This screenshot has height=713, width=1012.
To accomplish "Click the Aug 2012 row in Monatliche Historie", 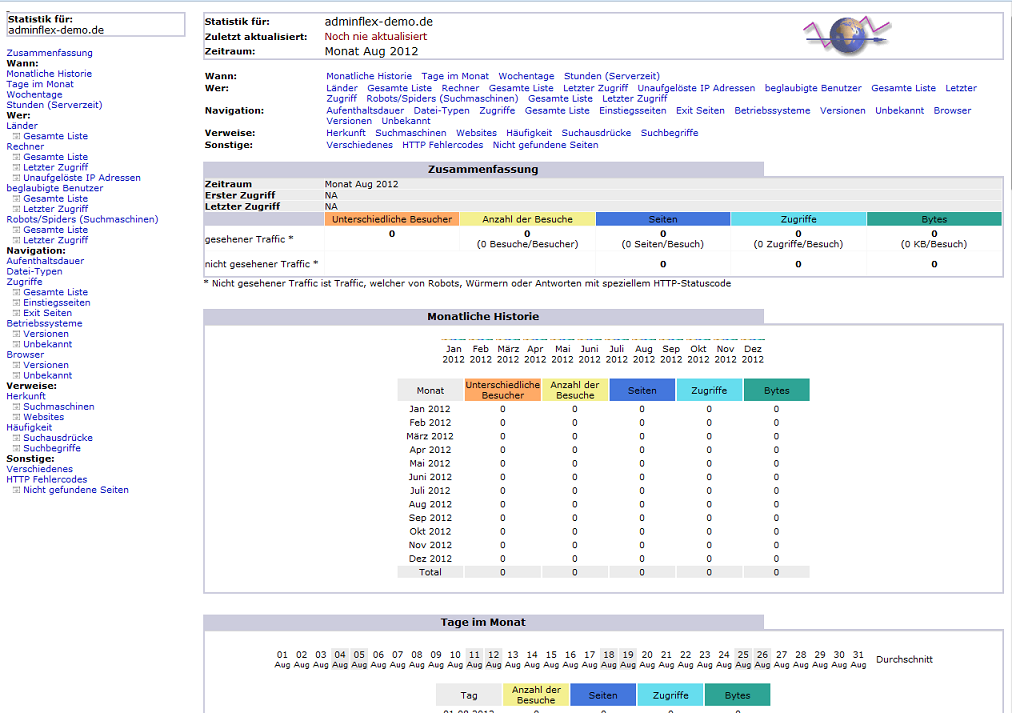I will point(603,504).
